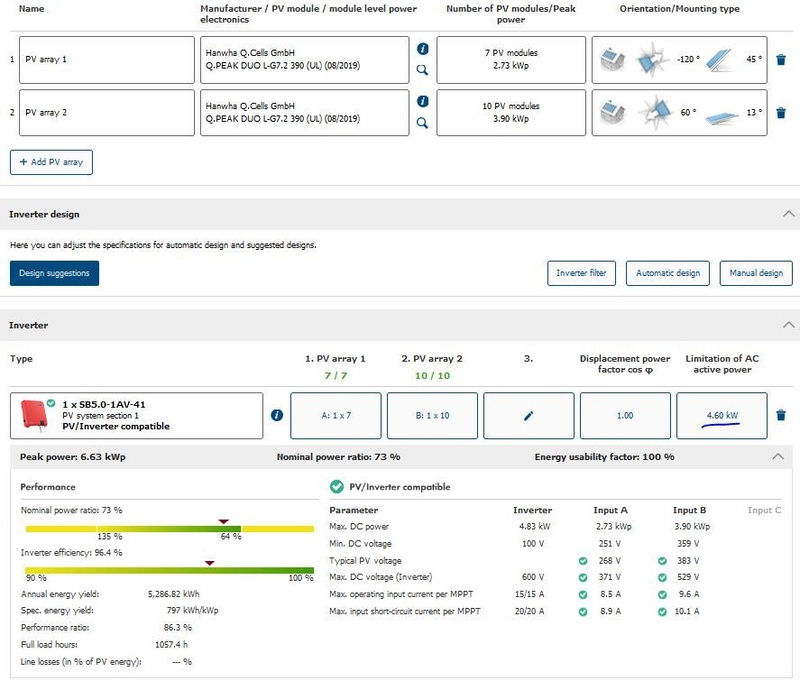Delete PV array 2 with trash icon
This screenshot has height=681, width=800.
pyautogui.click(x=781, y=113)
